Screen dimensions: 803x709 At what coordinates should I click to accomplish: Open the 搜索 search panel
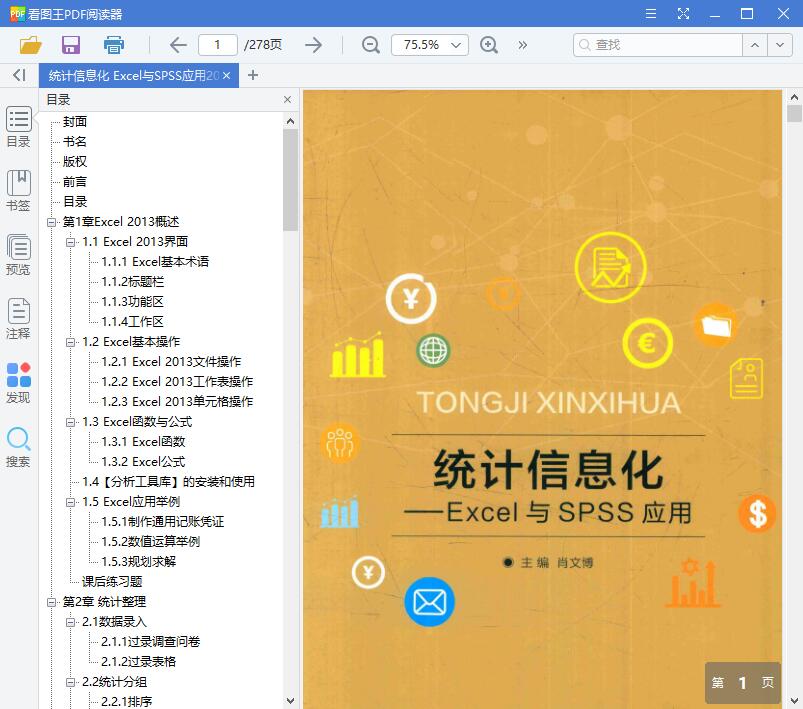pyautogui.click(x=18, y=447)
